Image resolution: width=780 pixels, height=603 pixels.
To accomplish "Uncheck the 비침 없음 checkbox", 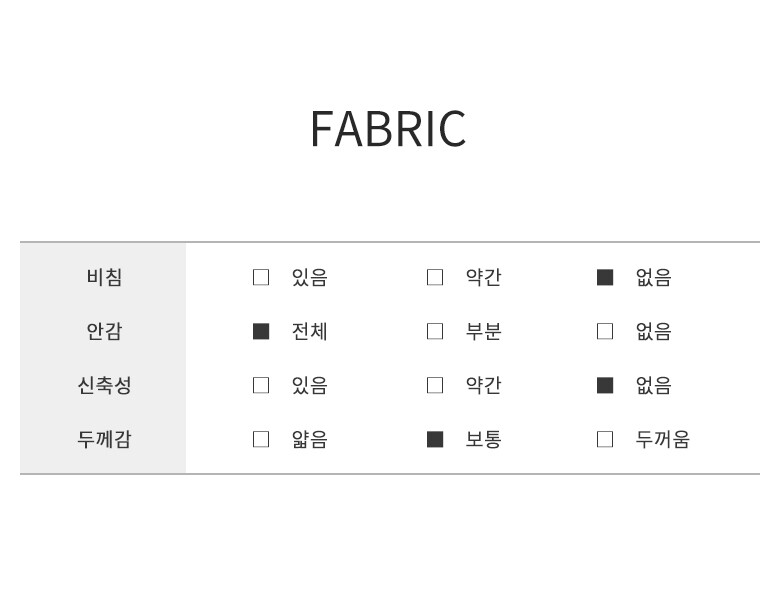I will [605, 277].
